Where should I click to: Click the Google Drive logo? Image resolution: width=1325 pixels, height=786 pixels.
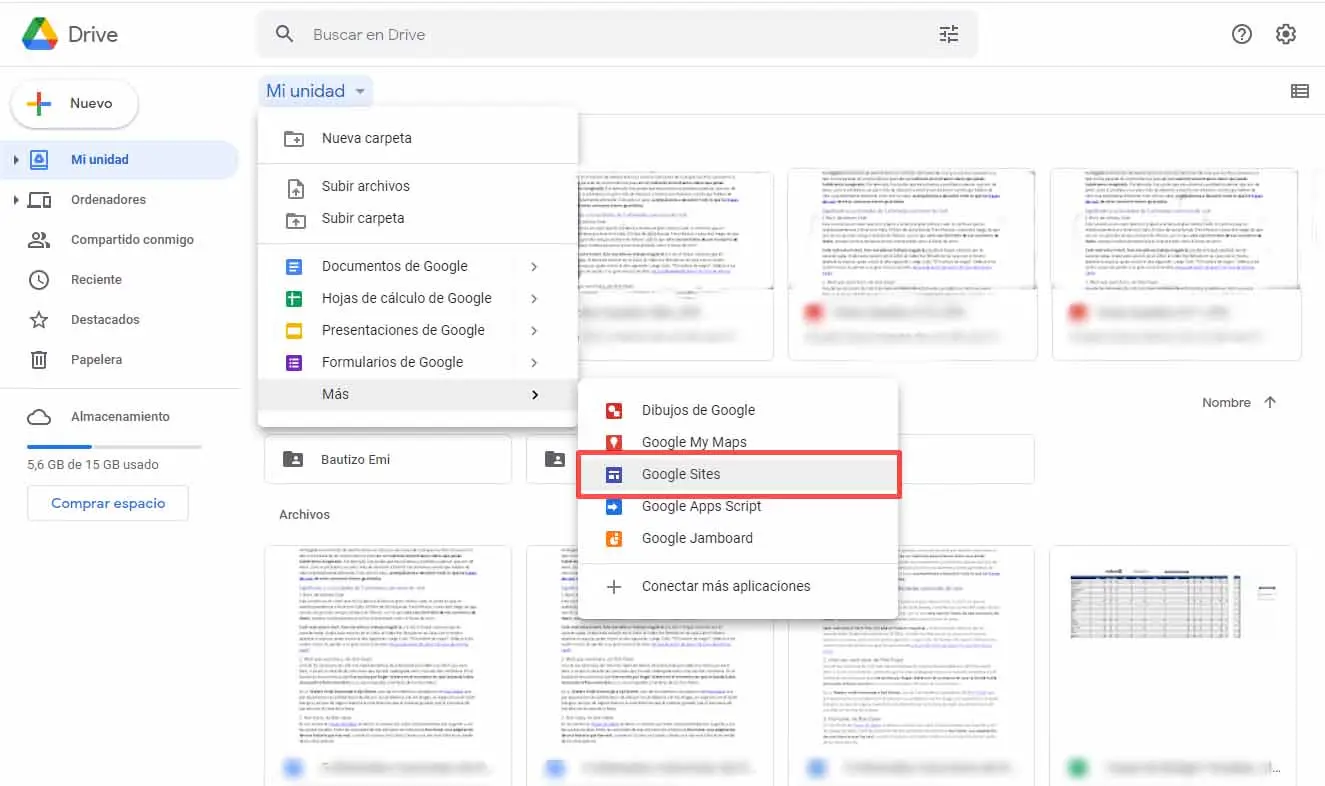tap(40, 34)
